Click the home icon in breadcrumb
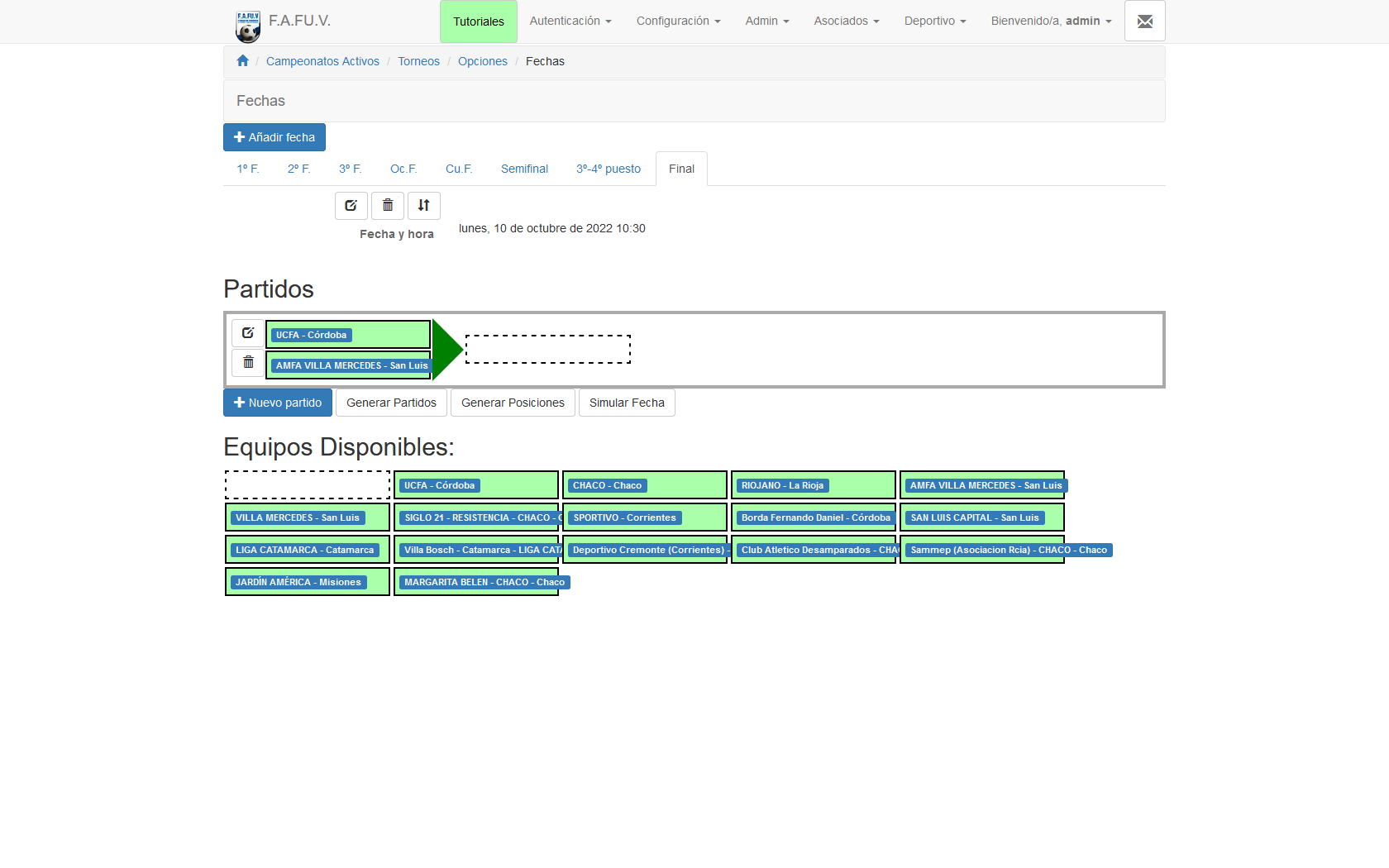Viewport: 1389px width, 868px height. click(x=242, y=61)
